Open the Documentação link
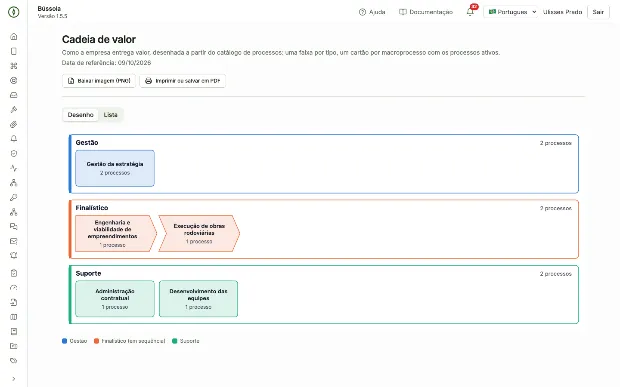Viewport: 620px width, 387px height. [426, 12]
